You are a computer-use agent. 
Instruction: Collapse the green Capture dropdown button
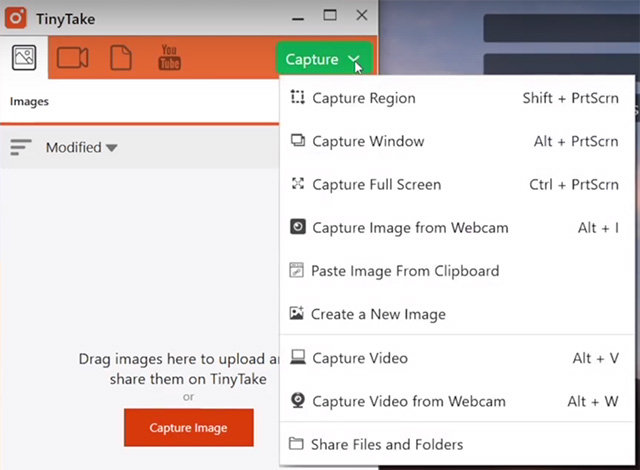324,59
